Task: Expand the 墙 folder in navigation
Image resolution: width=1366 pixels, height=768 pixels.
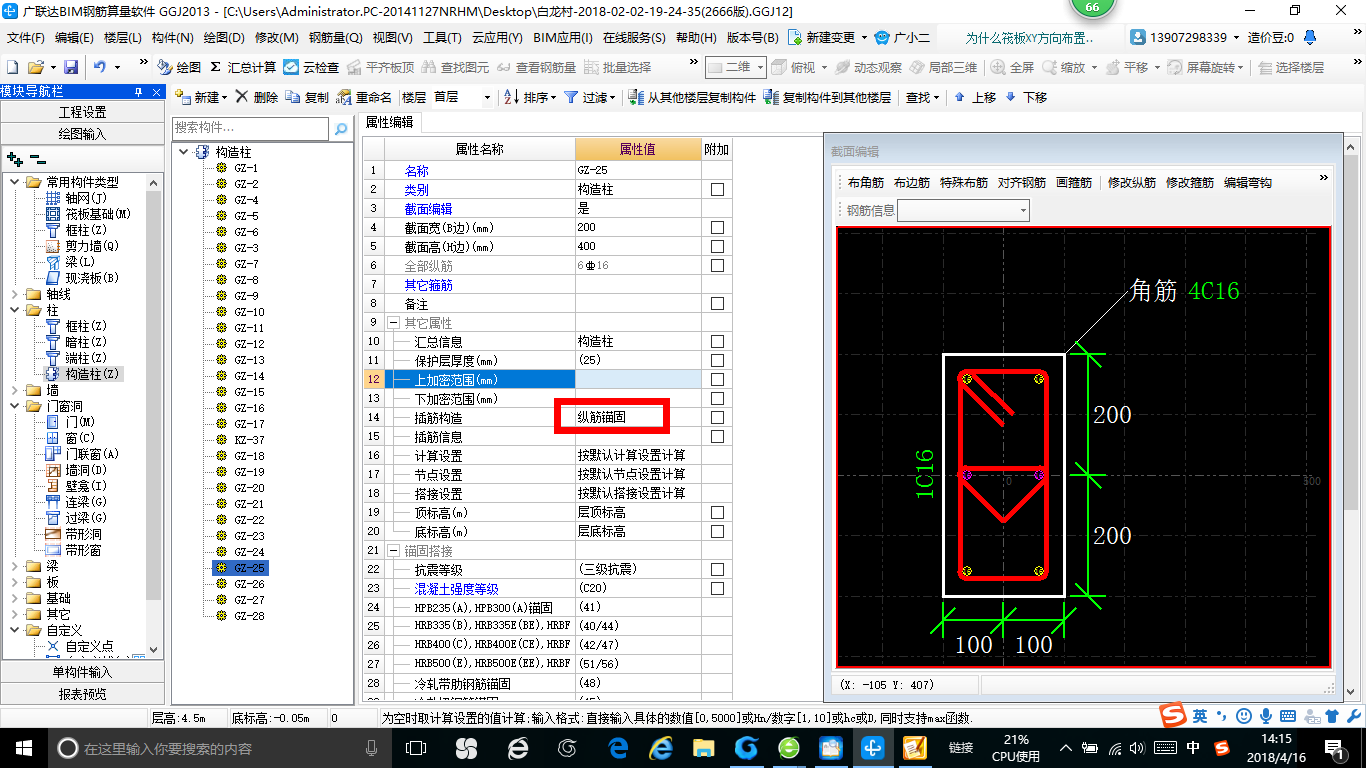Action: point(15,390)
